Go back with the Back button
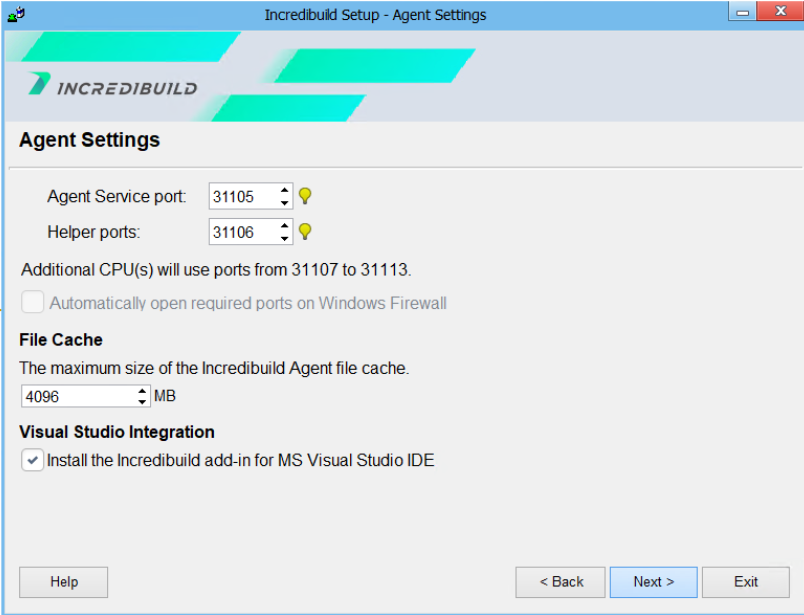The image size is (804, 615). click(x=560, y=582)
